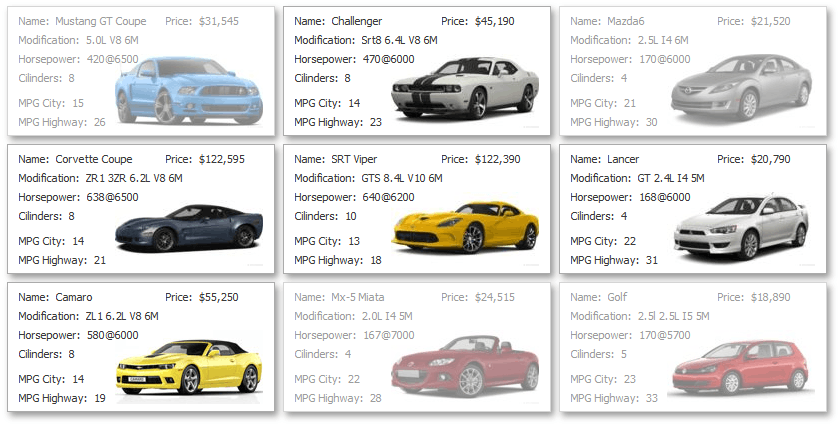Click modification '2.0L I4 5M'

tap(387, 316)
